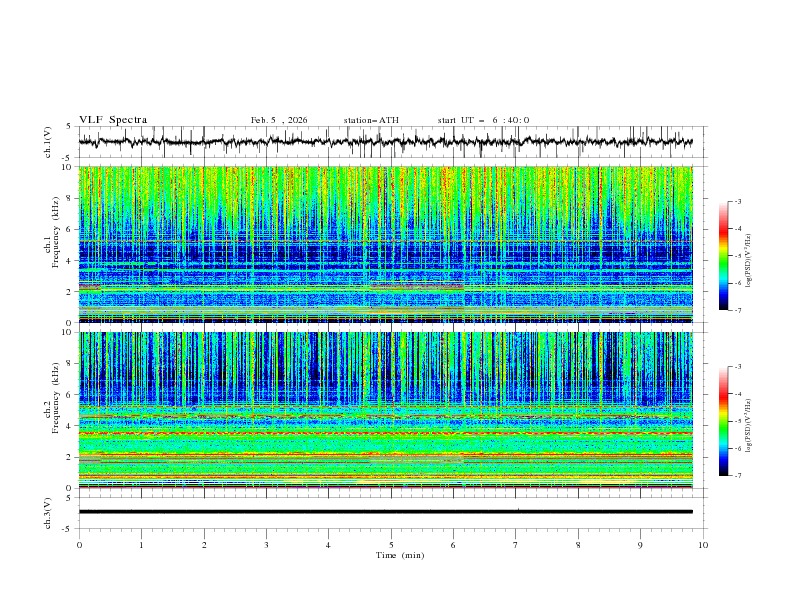Click the "station=ATH" header label
The height and width of the screenshot is (612, 792).
[371, 120]
